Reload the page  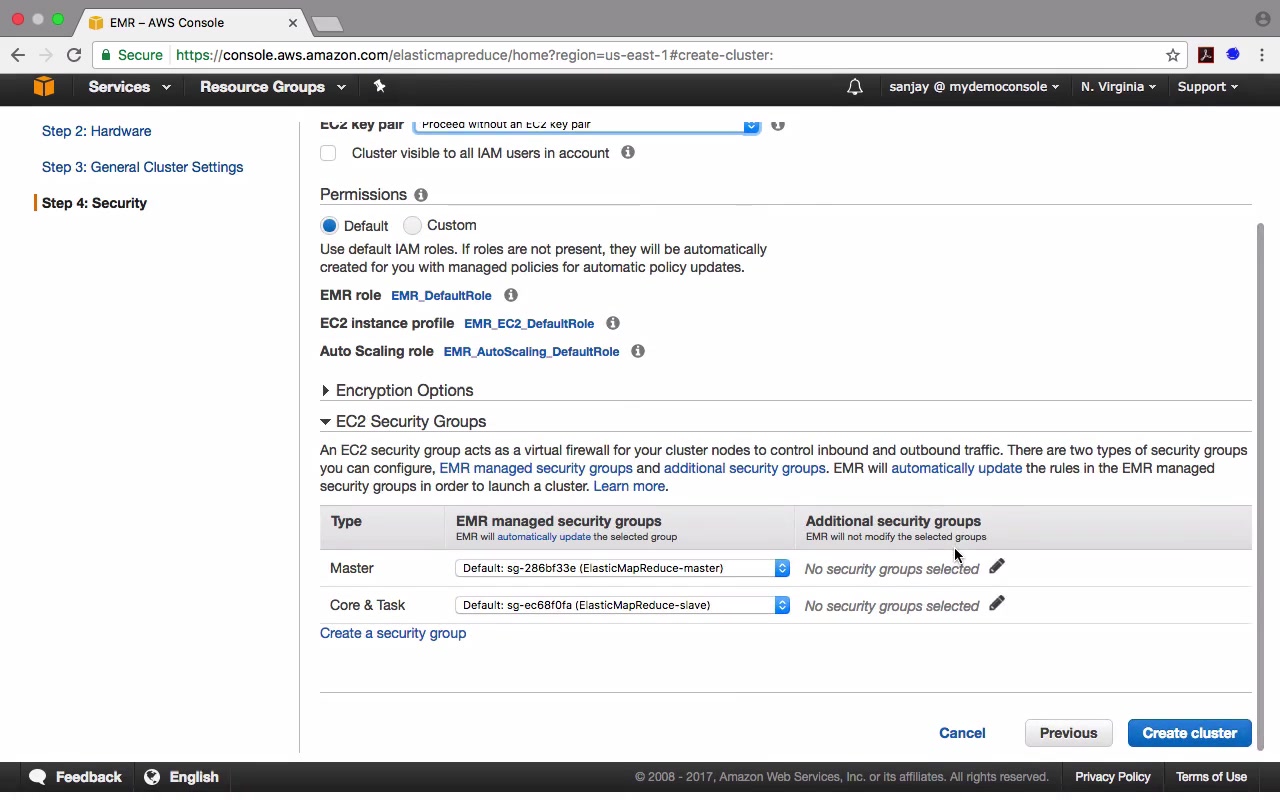point(74,55)
